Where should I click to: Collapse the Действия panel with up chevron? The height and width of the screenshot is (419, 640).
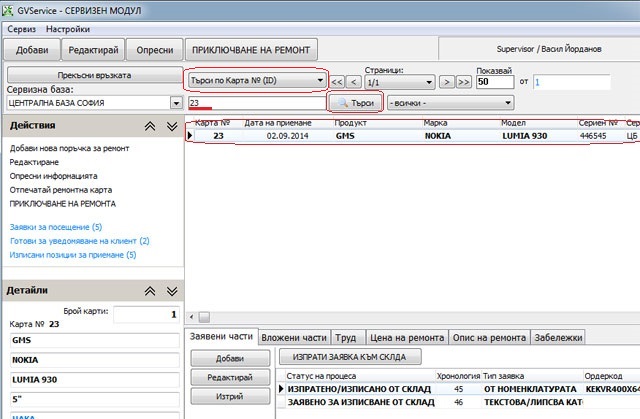coord(150,126)
